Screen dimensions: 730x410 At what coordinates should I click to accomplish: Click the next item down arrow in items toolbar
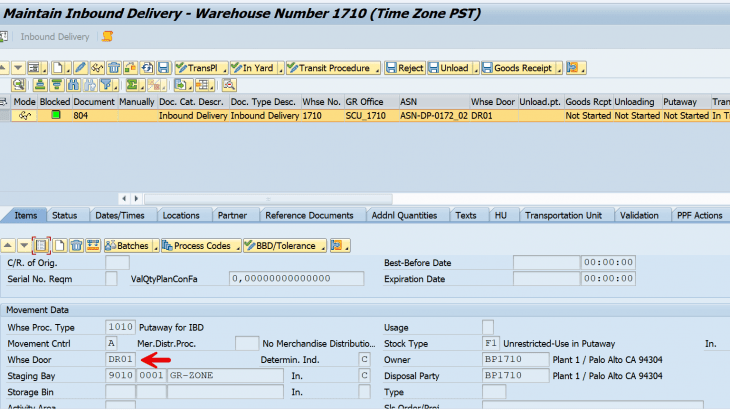tap(24, 245)
